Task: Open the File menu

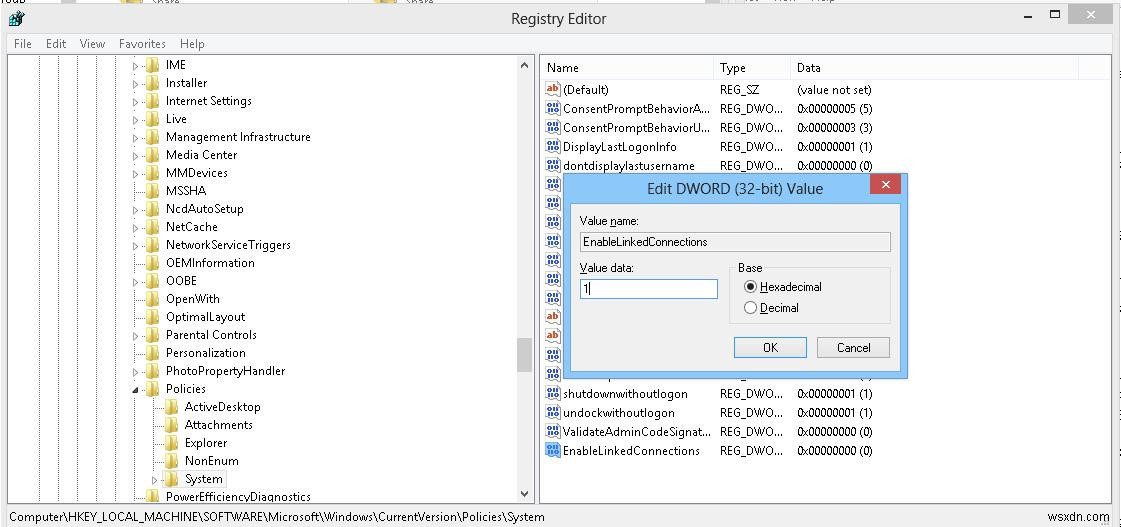Action: (23, 44)
